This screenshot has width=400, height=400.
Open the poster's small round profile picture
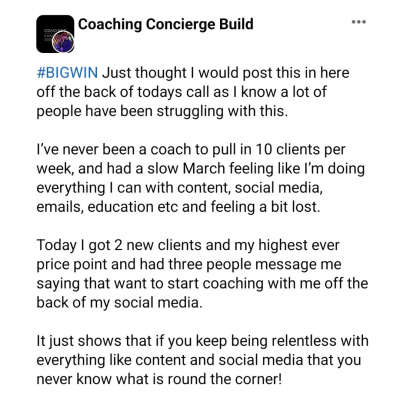click(x=63, y=42)
